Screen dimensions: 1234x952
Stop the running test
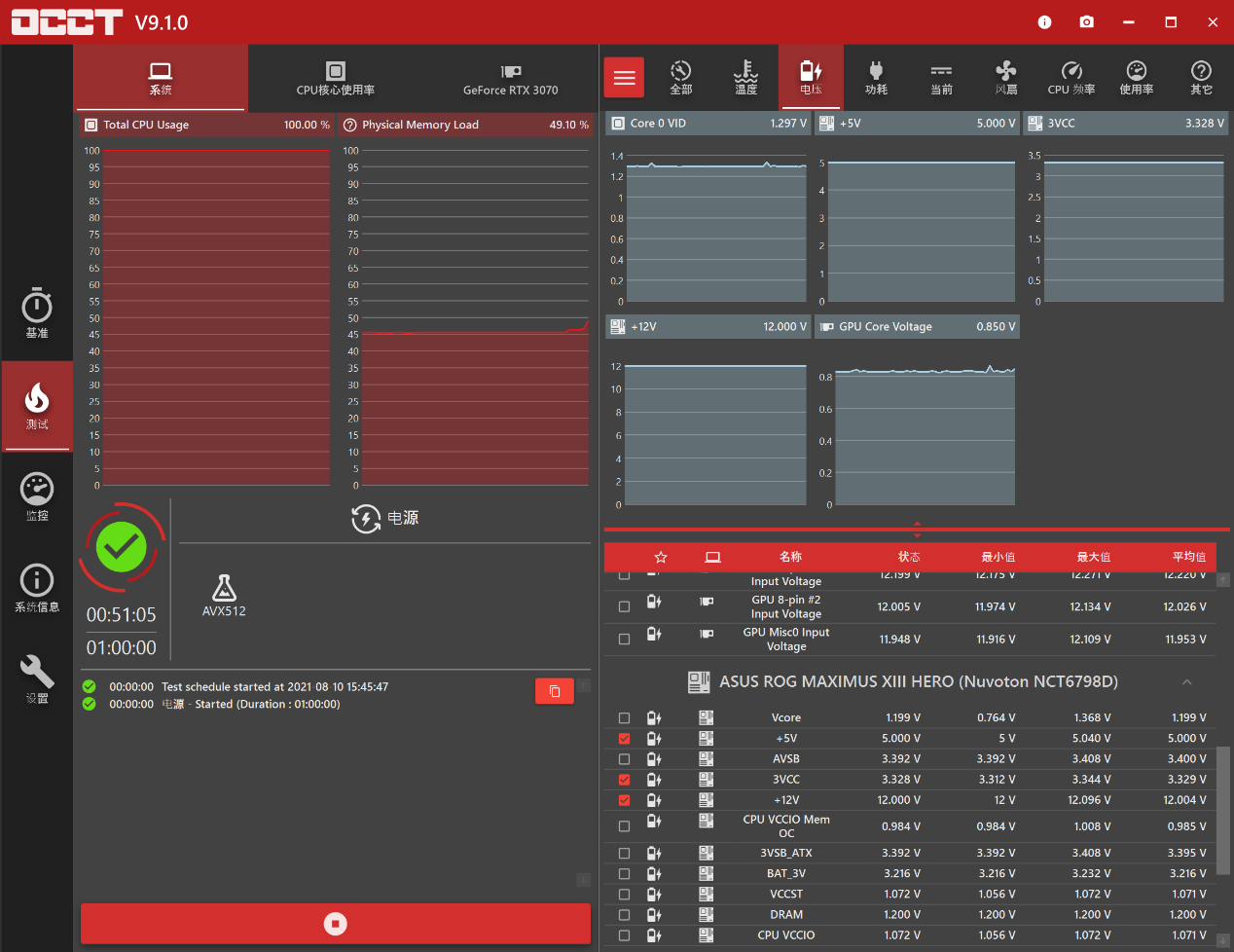335,924
